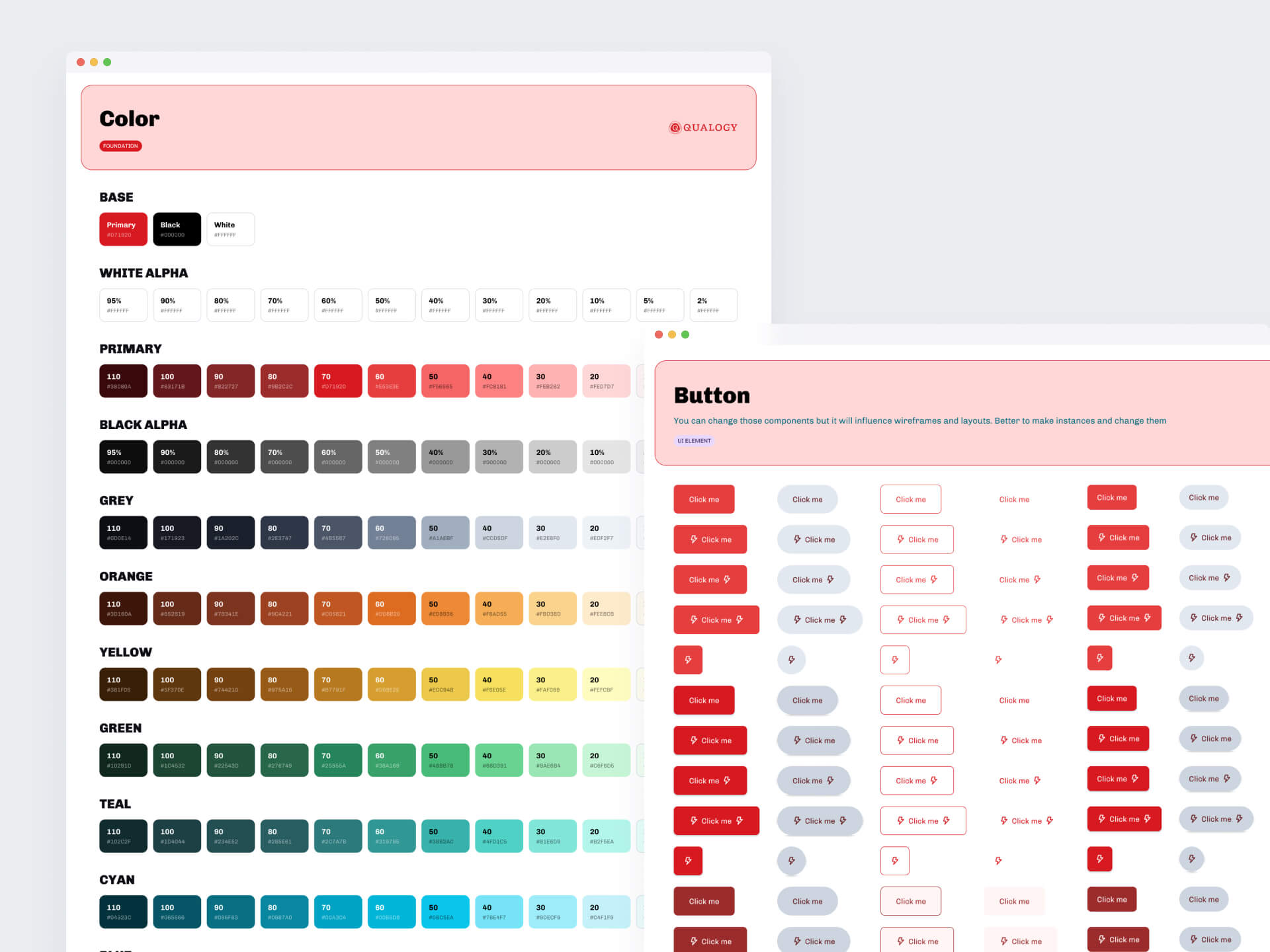Click the outlined Click me button
This screenshot has width=1270, height=952.
tap(911, 499)
